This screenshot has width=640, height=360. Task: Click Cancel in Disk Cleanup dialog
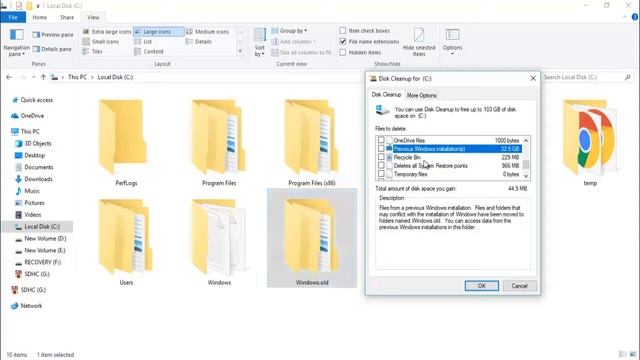pos(520,286)
